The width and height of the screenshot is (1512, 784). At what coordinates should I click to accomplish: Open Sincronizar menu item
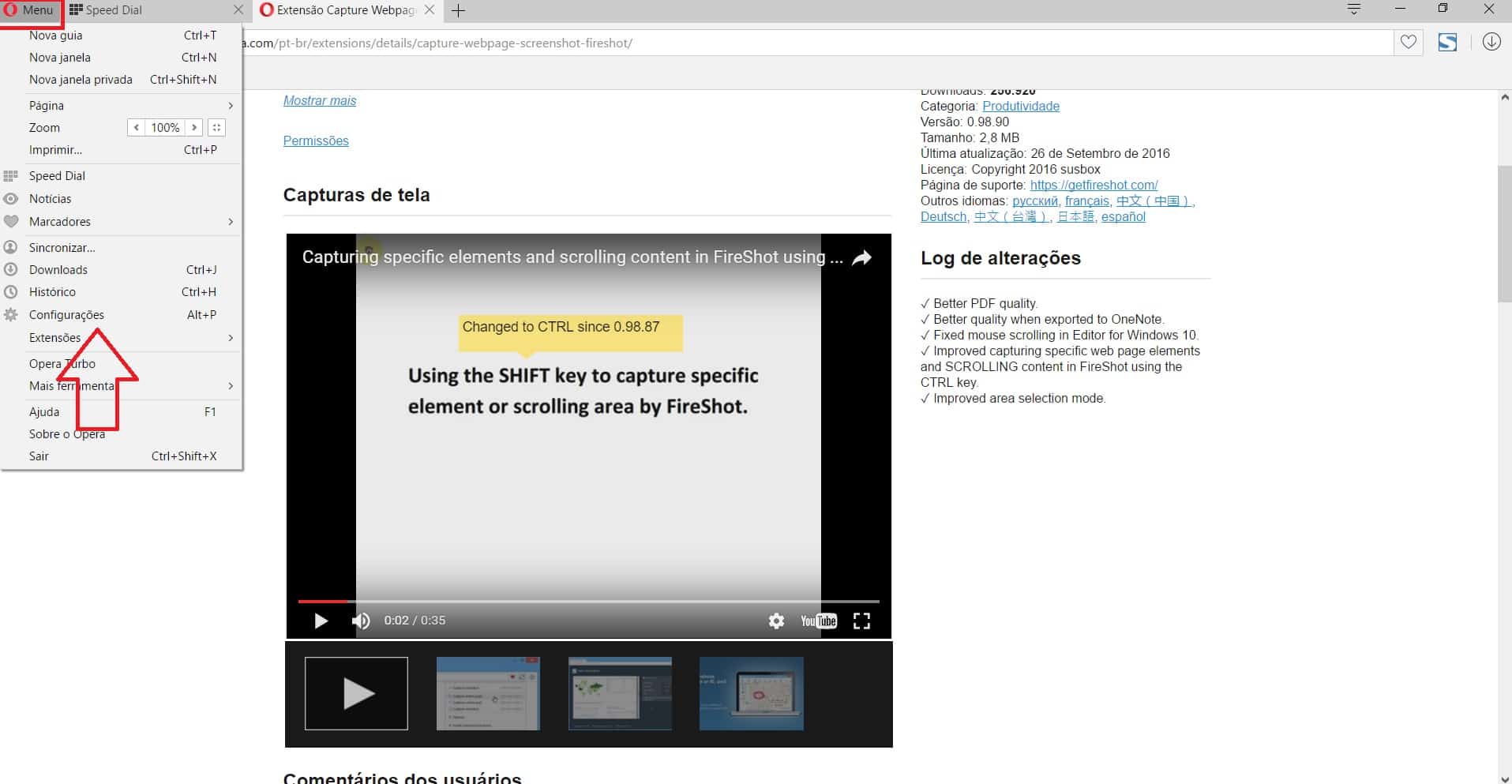click(x=122, y=247)
